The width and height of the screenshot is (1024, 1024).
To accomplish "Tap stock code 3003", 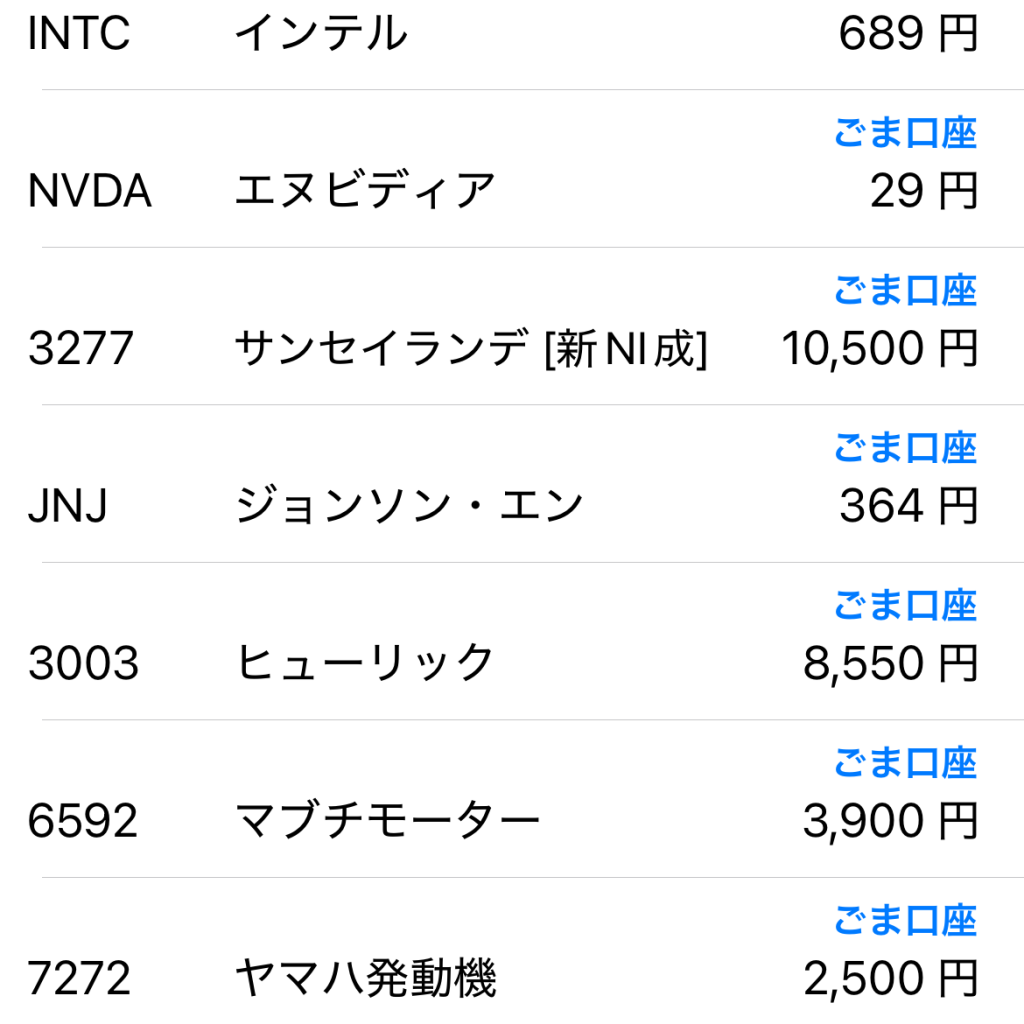I will (x=83, y=663).
